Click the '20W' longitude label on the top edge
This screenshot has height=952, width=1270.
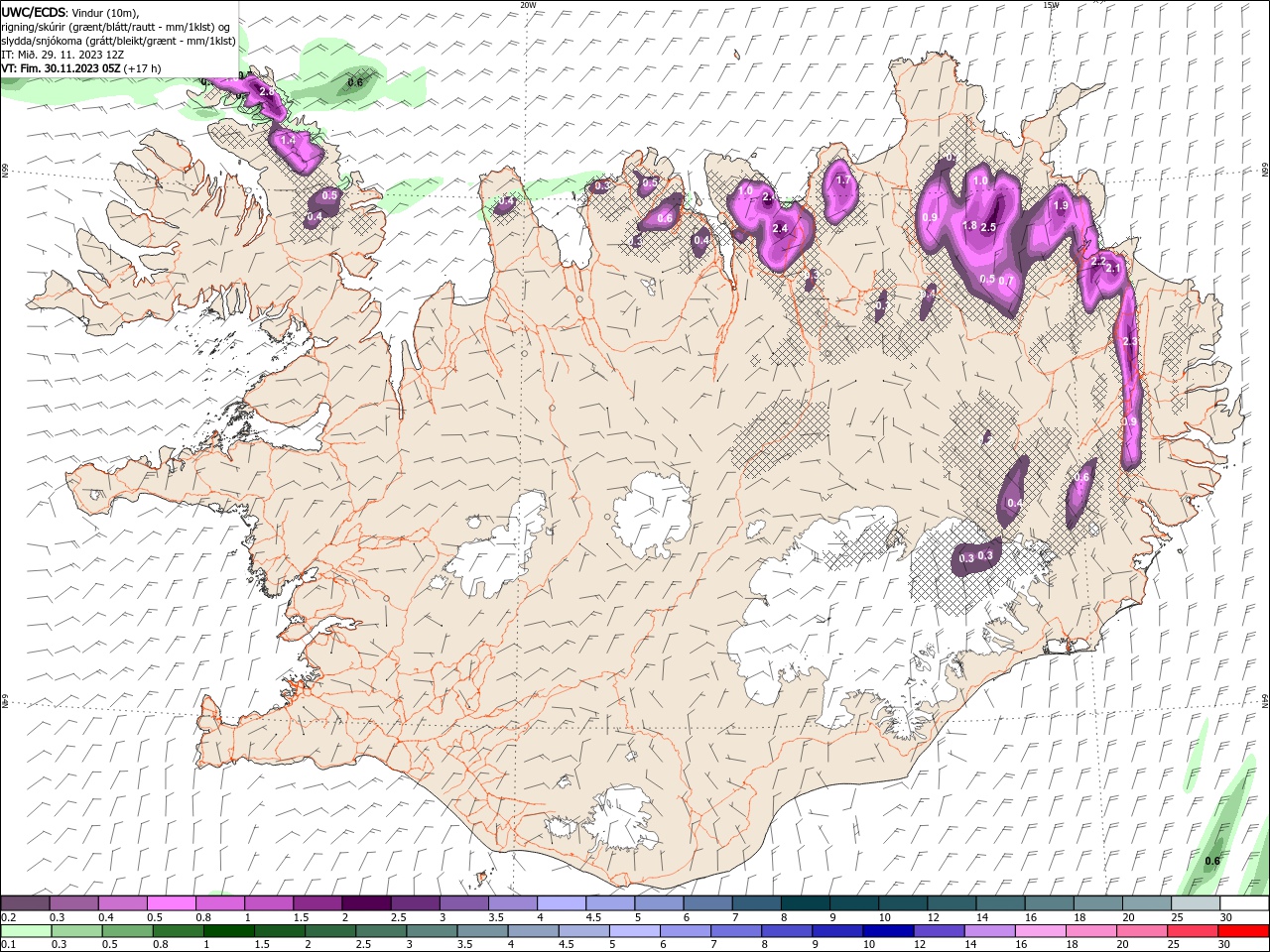click(528, 5)
